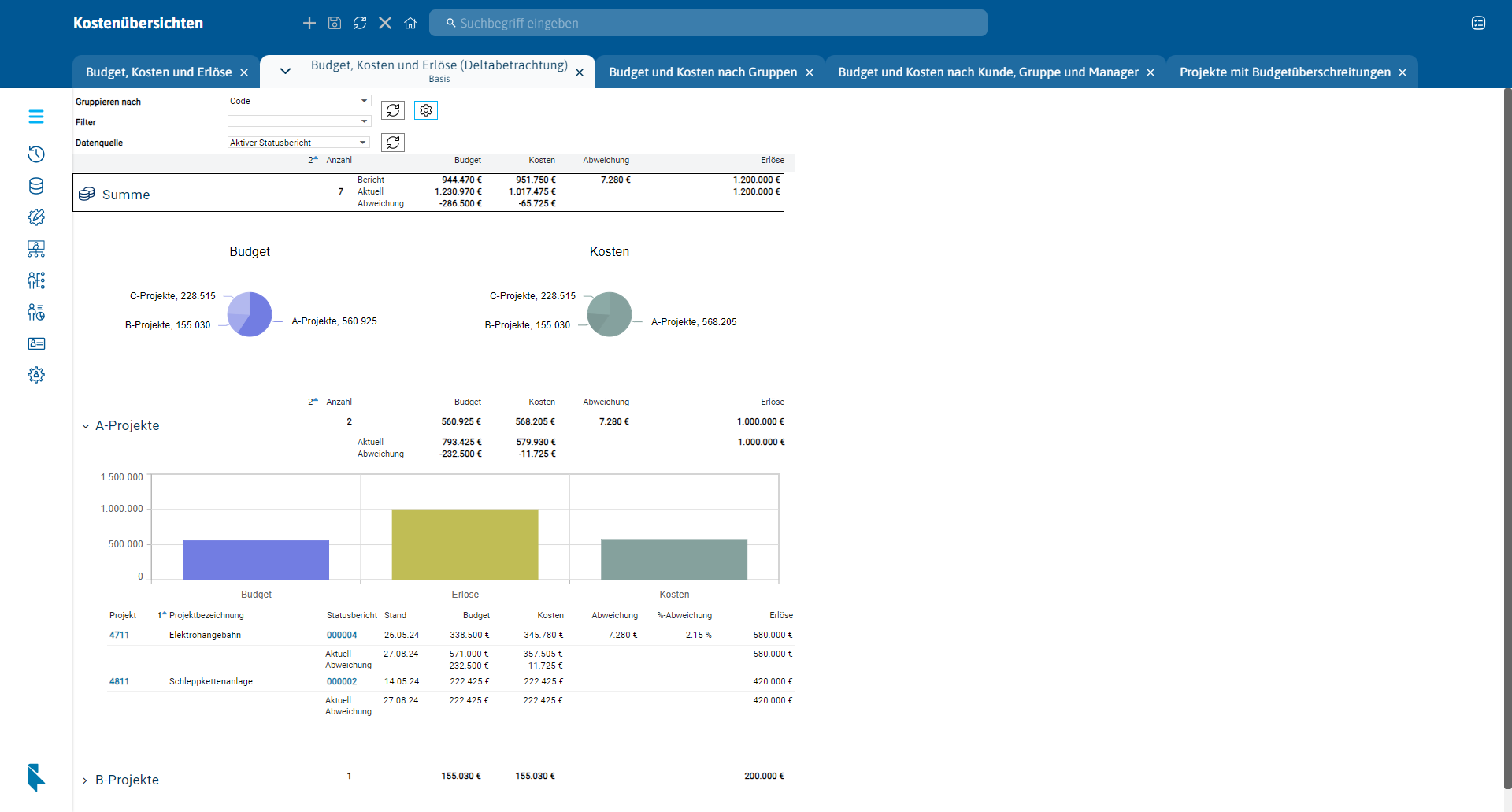This screenshot has width=1512, height=812.
Task: Open the Filter dropdown
Action: pos(299,121)
